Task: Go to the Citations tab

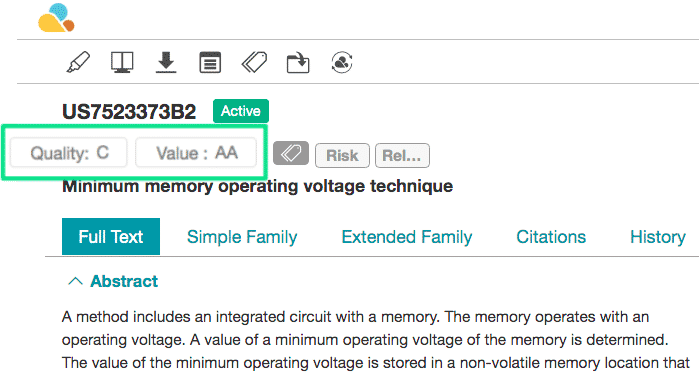Action: tap(551, 237)
